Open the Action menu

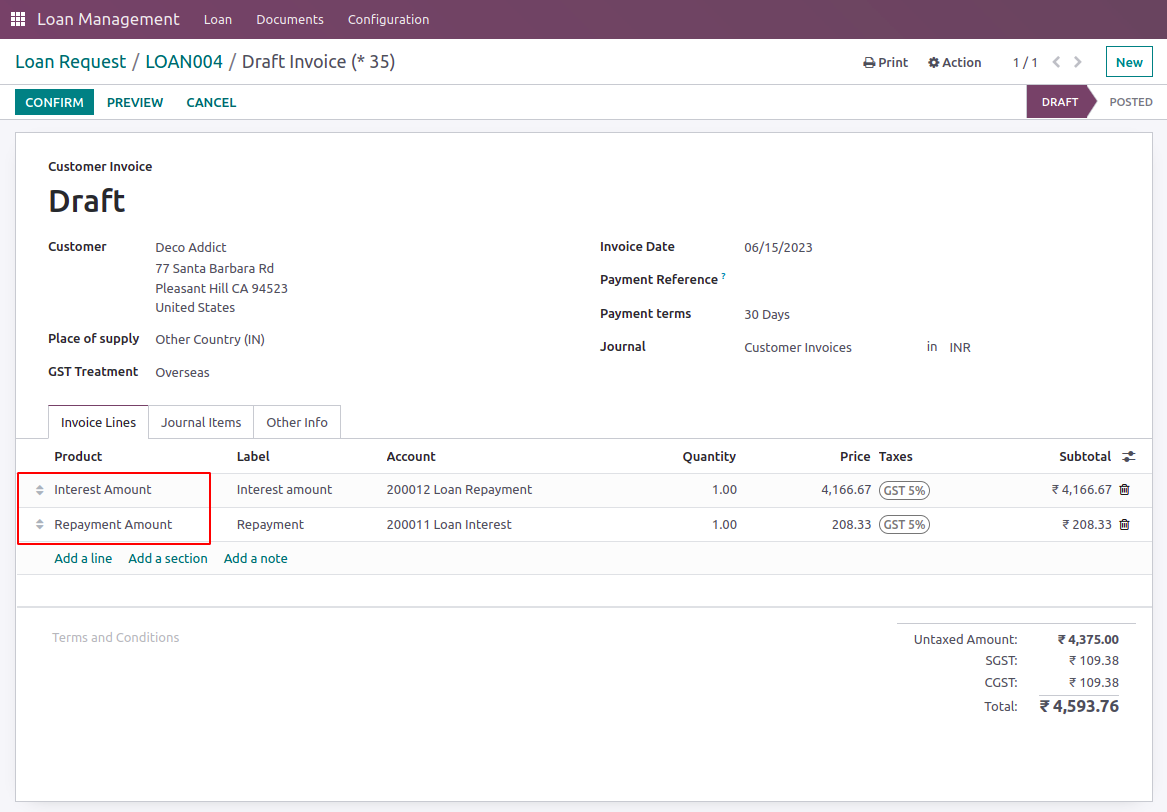point(954,63)
